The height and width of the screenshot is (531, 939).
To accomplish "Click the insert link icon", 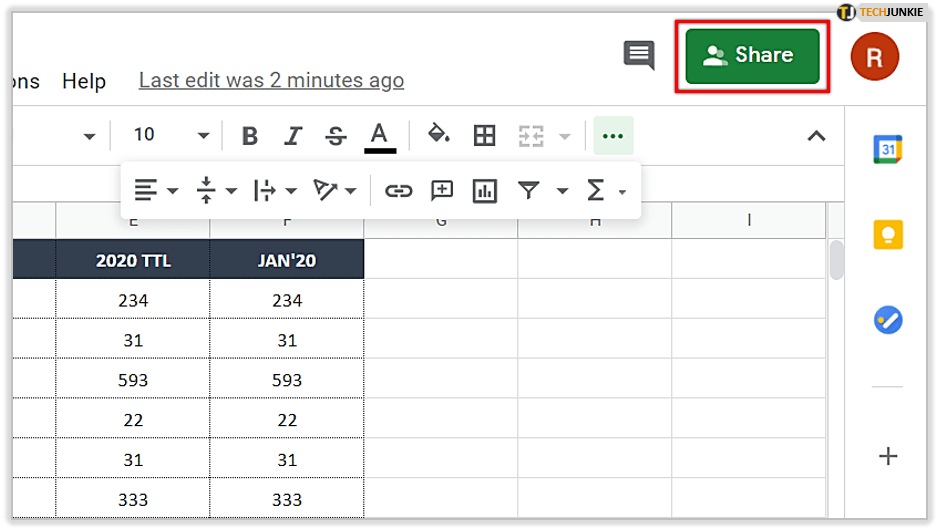I will coord(399,190).
